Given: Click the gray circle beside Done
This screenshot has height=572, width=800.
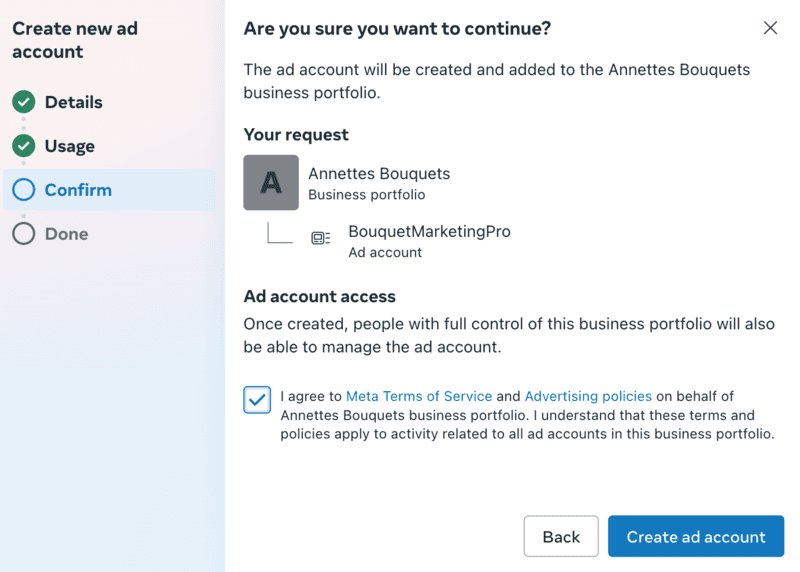Looking at the screenshot, I should click(x=24, y=234).
